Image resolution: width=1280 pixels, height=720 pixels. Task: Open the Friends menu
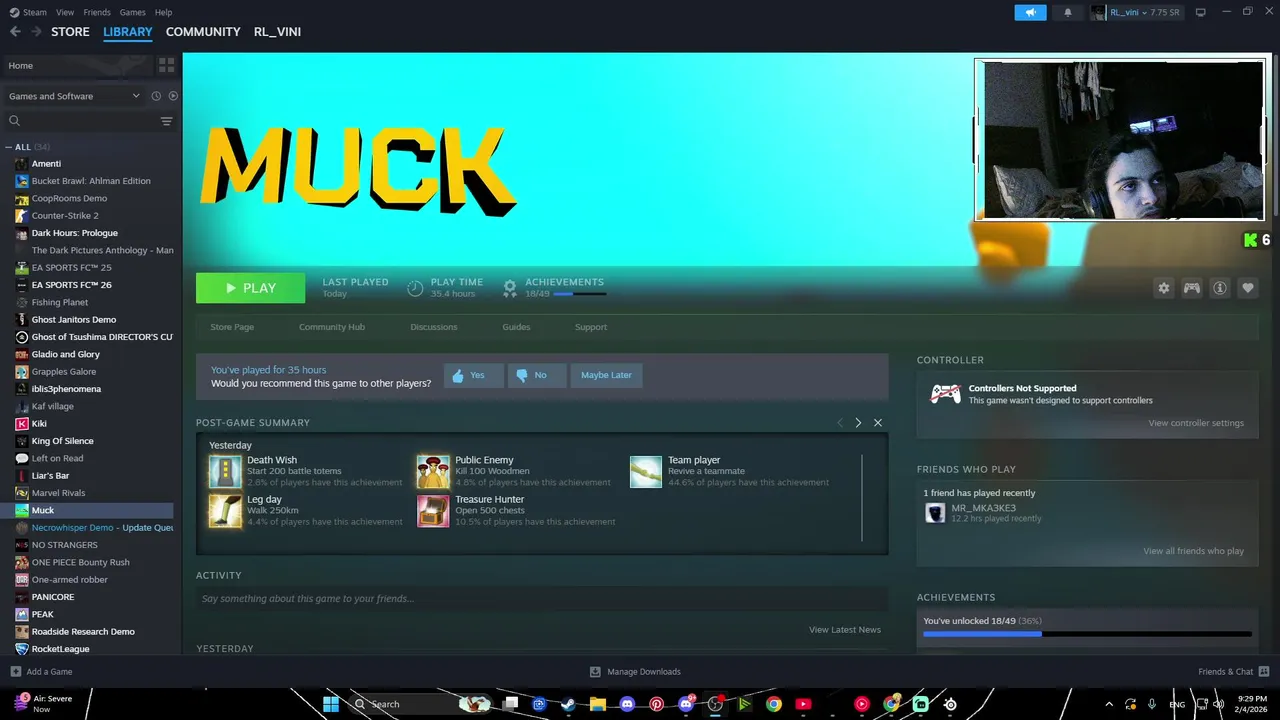pyautogui.click(x=97, y=12)
